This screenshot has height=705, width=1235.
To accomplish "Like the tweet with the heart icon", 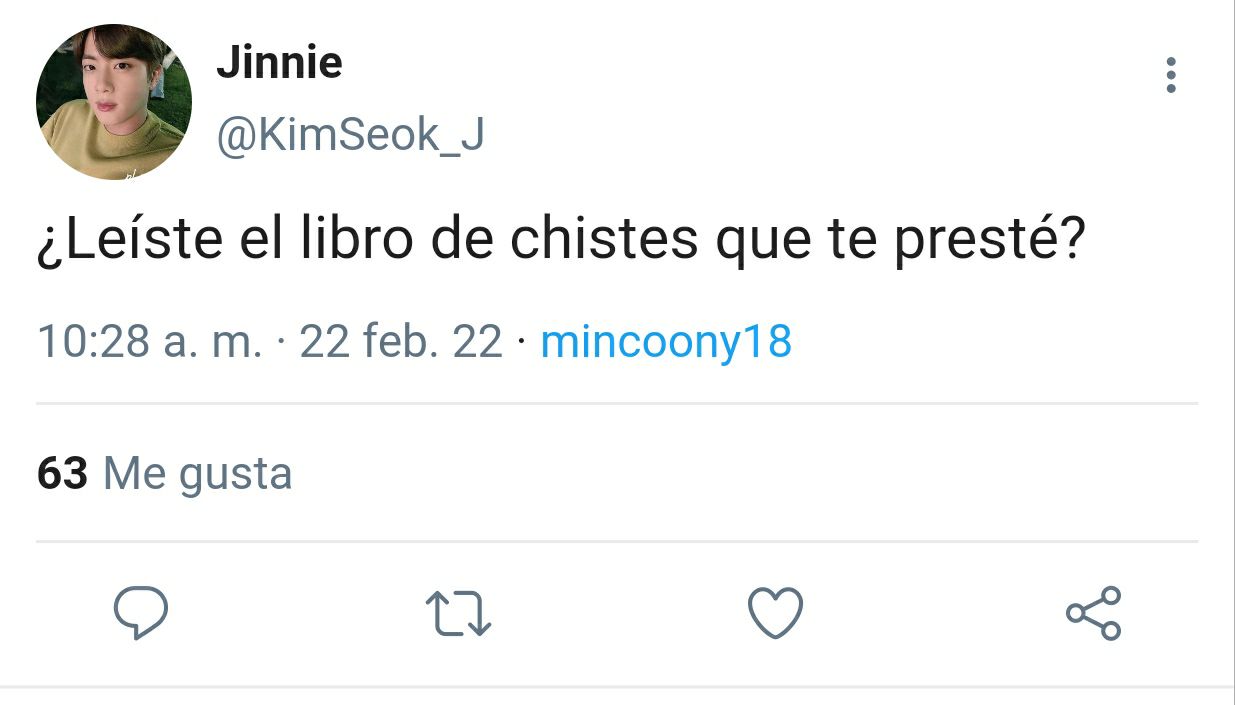I will coord(776,612).
